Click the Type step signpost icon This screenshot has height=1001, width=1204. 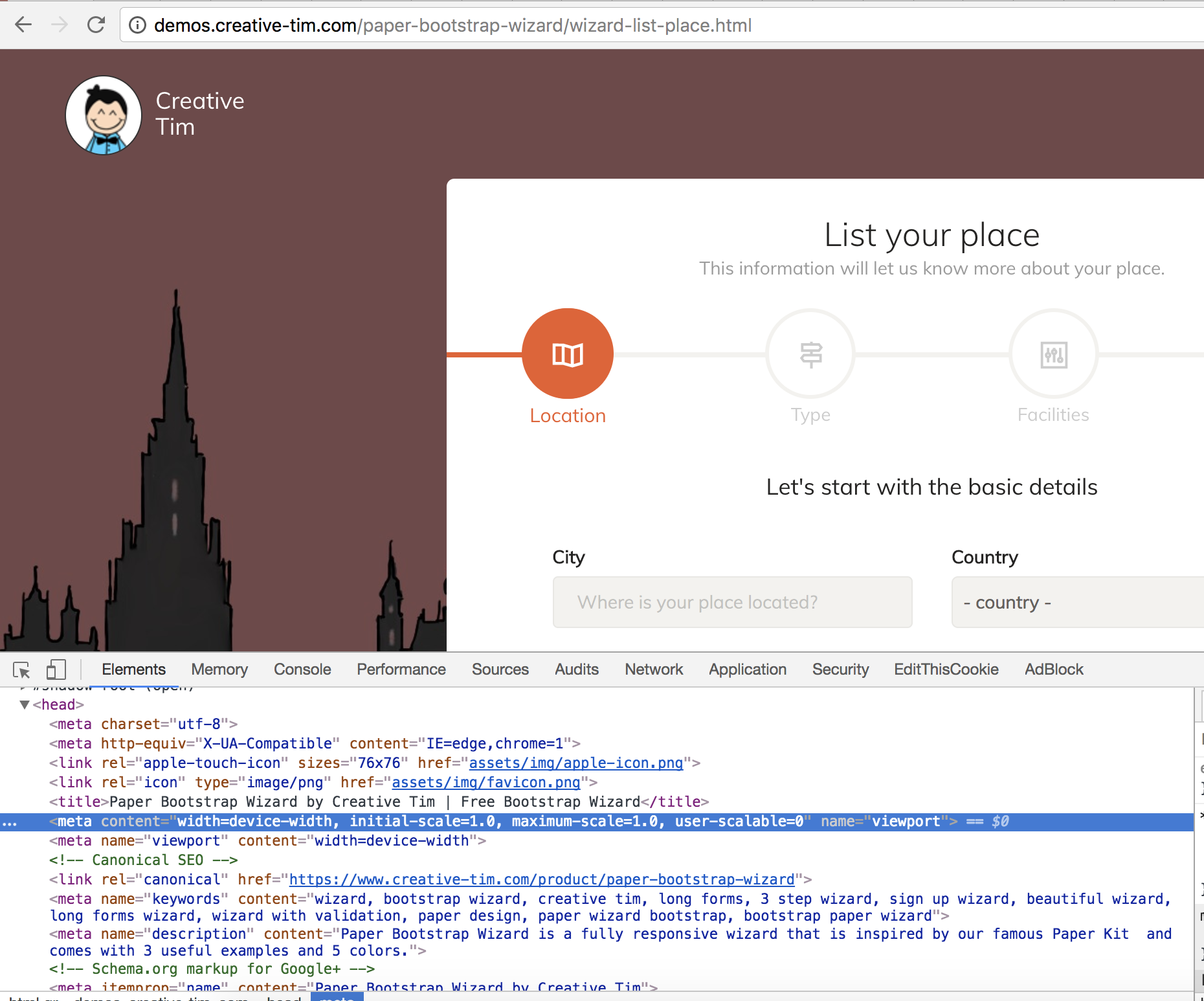coord(810,354)
